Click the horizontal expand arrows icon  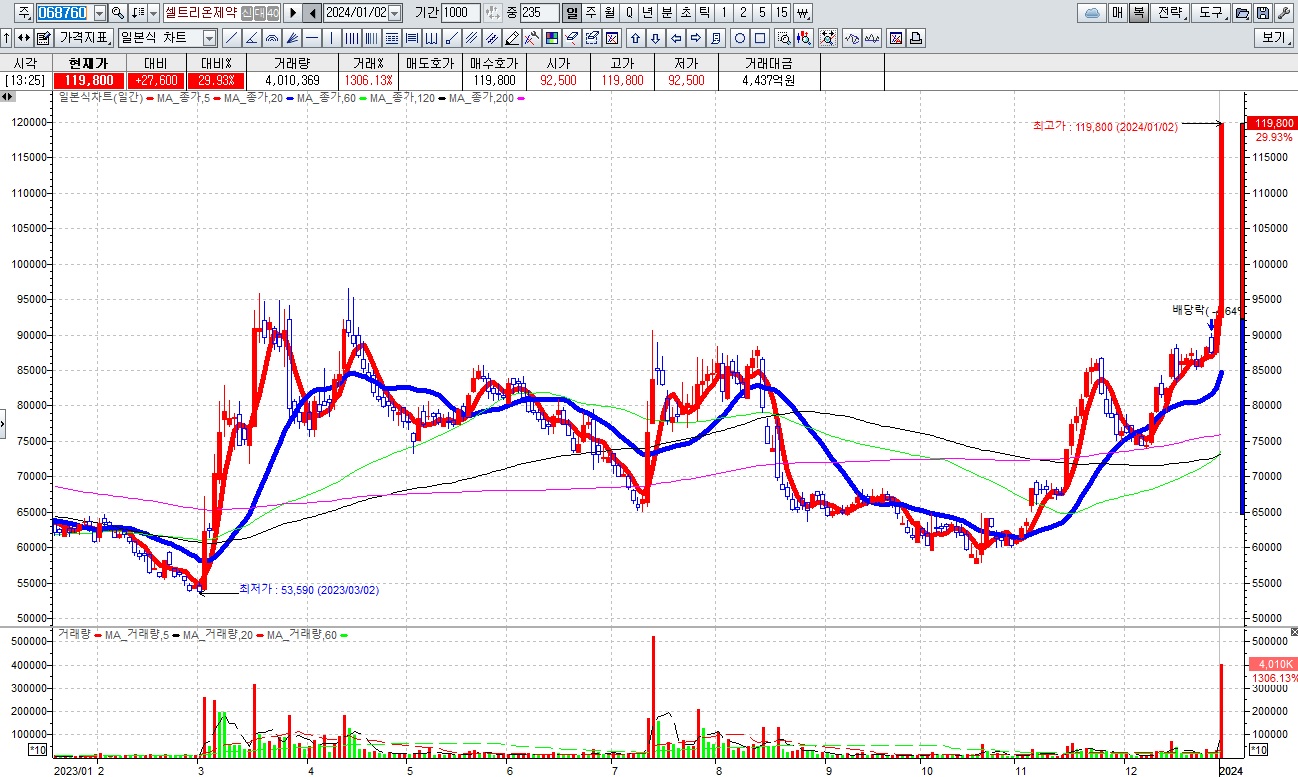tap(23, 38)
